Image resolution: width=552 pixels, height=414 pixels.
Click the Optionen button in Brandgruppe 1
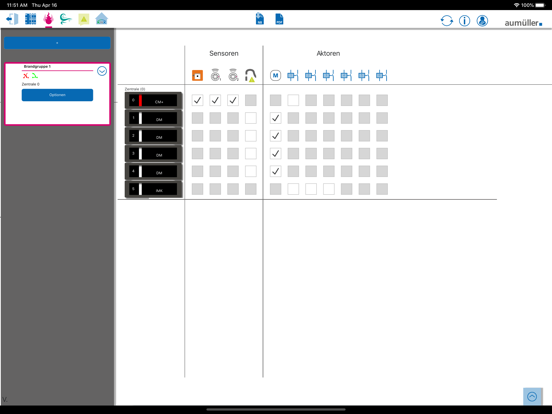point(57,95)
